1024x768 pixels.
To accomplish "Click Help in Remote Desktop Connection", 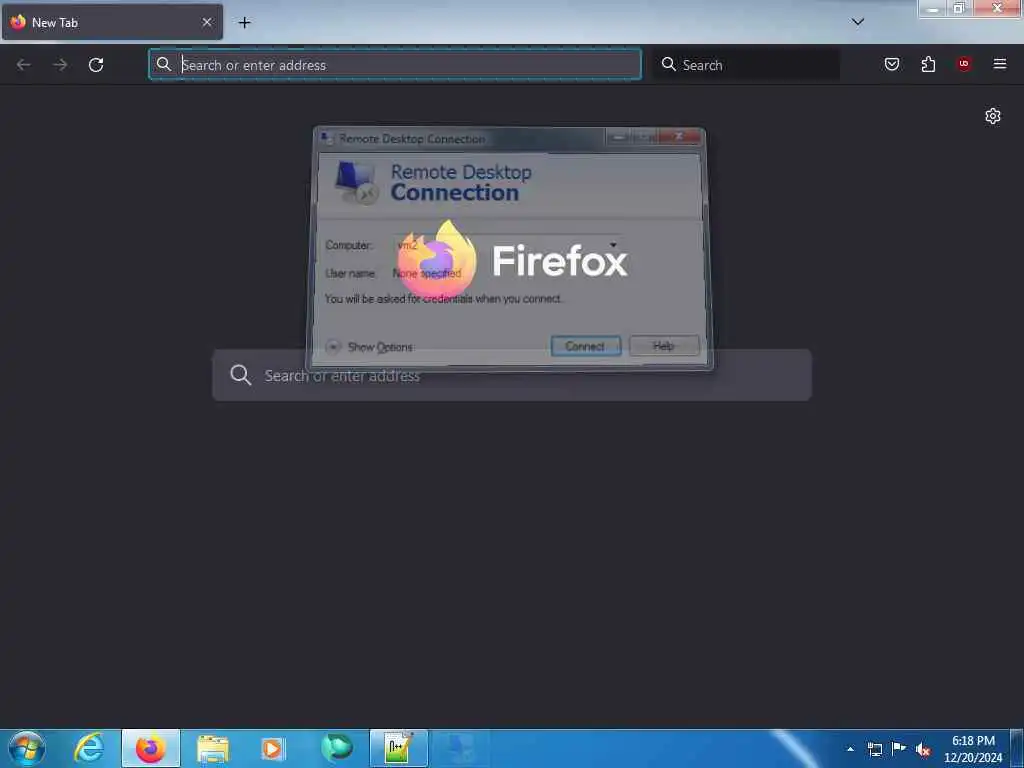I will (x=664, y=346).
